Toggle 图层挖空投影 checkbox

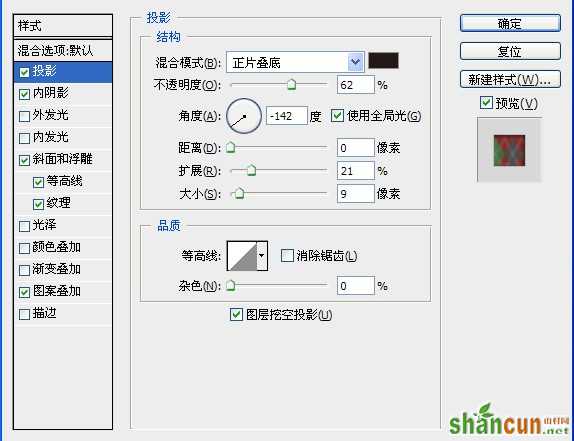coord(236,314)
